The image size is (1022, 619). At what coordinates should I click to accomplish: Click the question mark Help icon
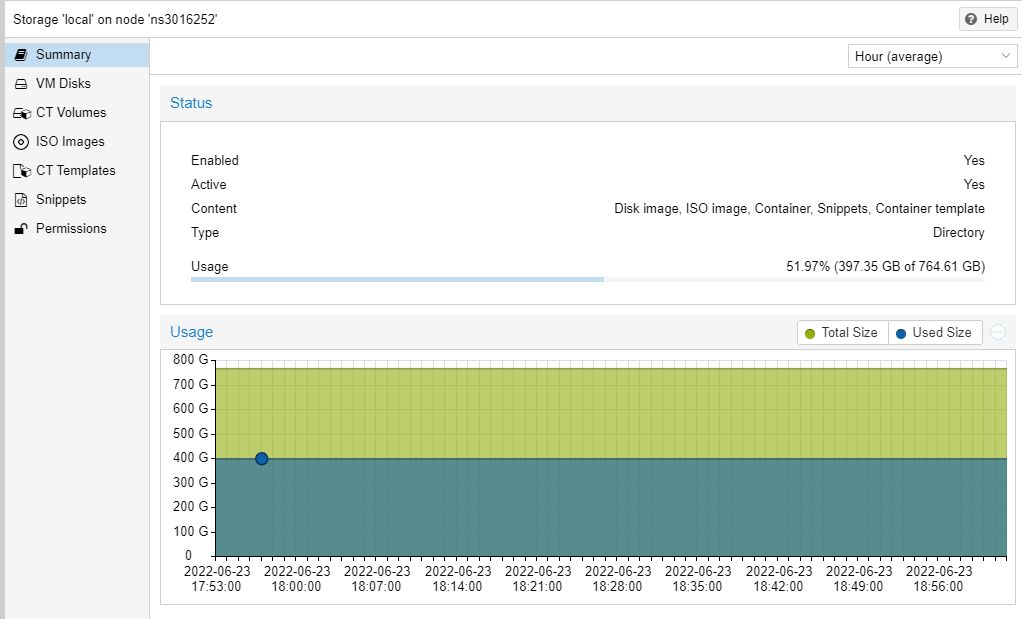pyautogui.click(x=971, y=19)
